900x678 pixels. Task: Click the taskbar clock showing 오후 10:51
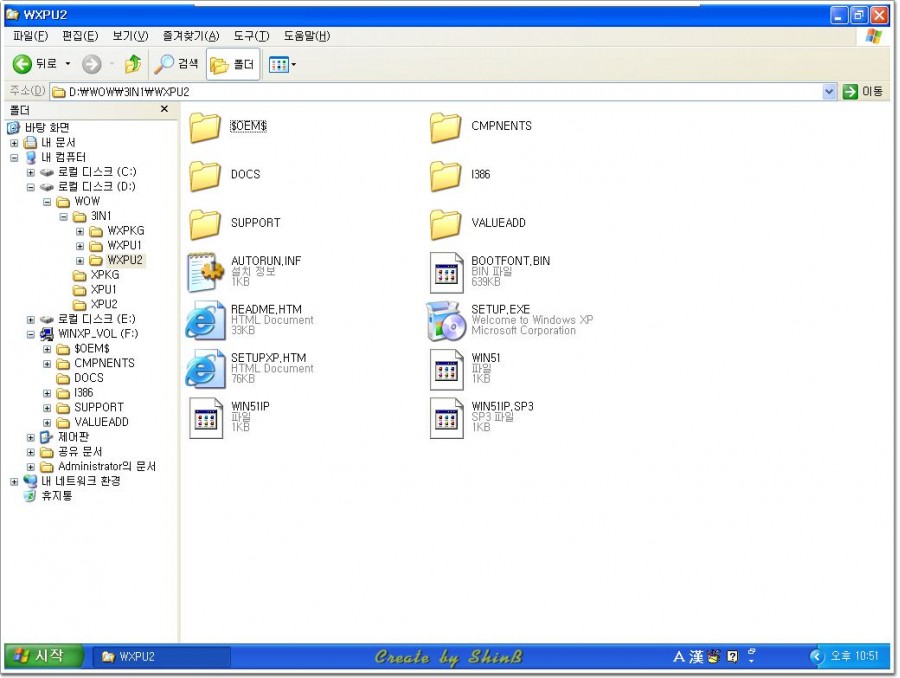(x=854, y=656)
